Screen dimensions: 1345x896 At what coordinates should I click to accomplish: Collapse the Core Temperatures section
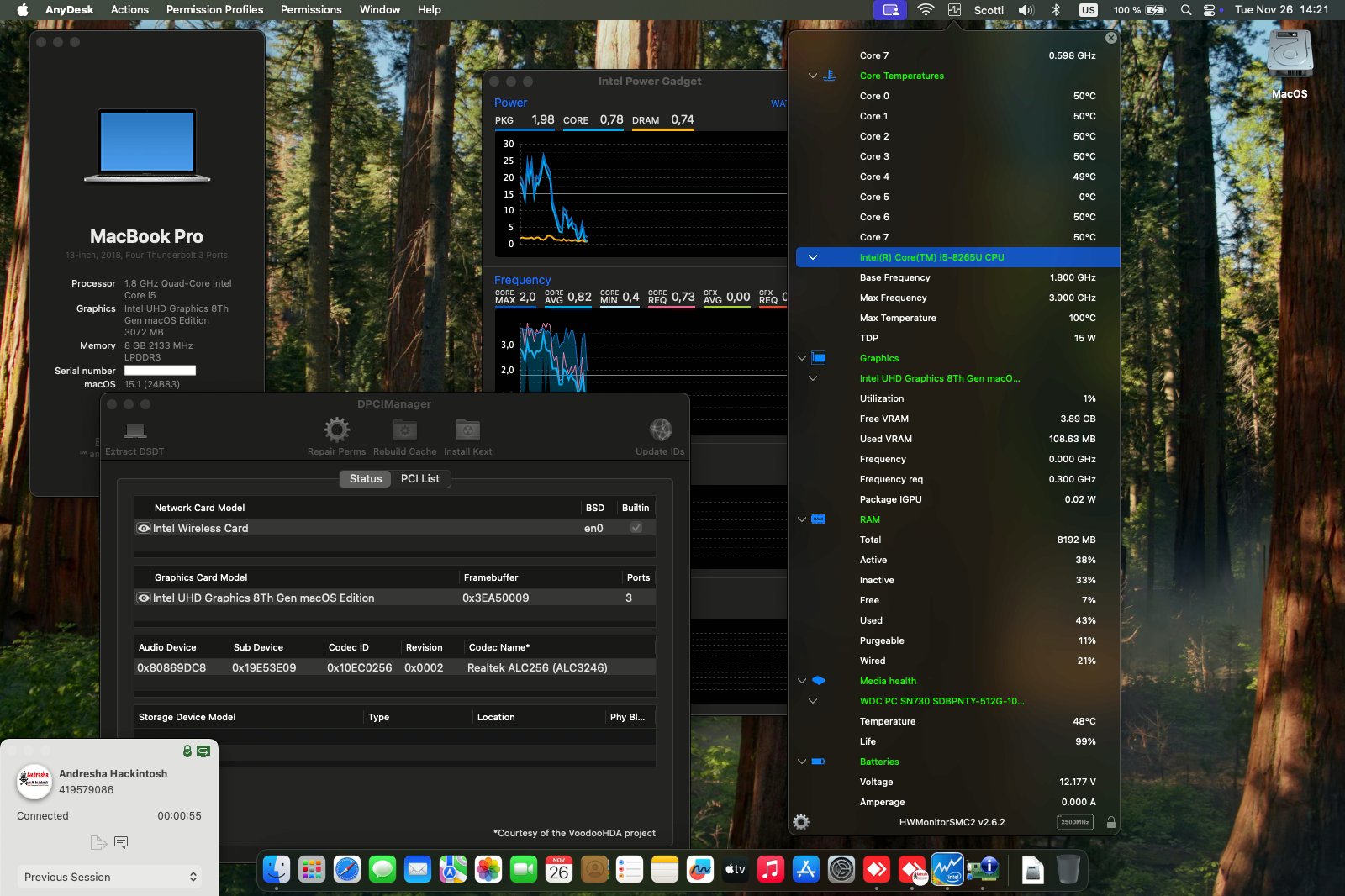pyautogui.click(x=811, y=76)
